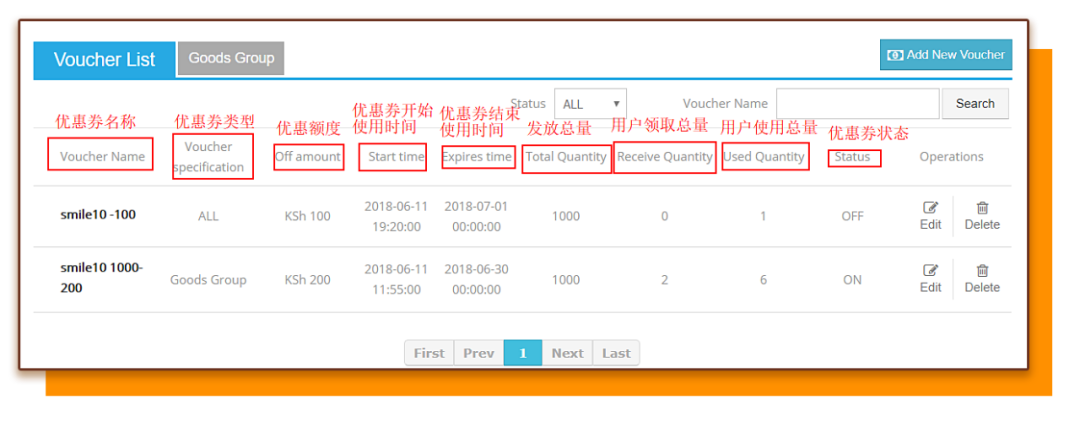The image size is (1080, 427).
Task: Click the 2018-06-11 19:20:00 start time
Action: click(x=396, y=216)
